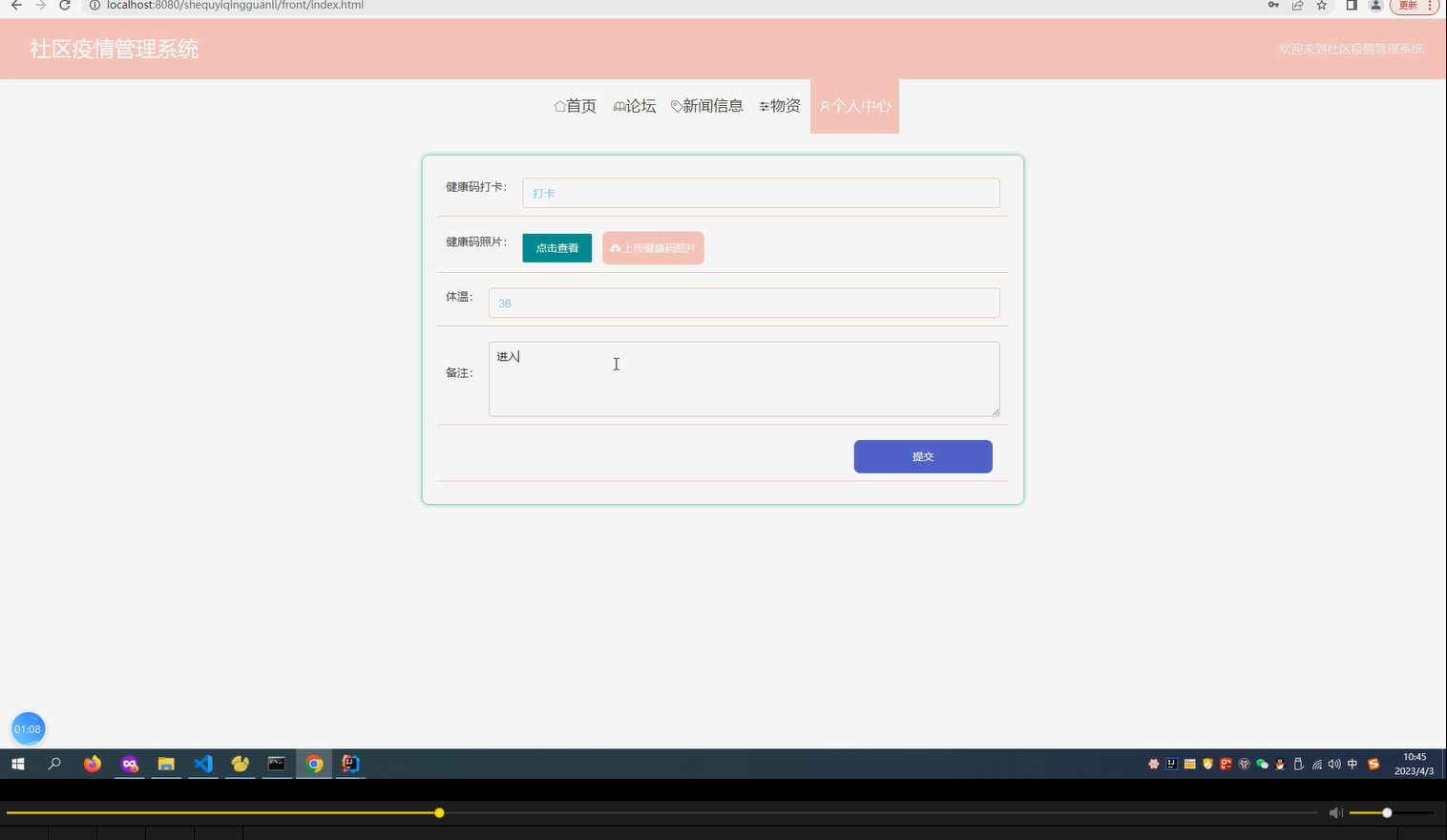The height and width of the screenshot is (840, 1447).
Task: Click inside the 体温 temperature input field
Action: 744,303
